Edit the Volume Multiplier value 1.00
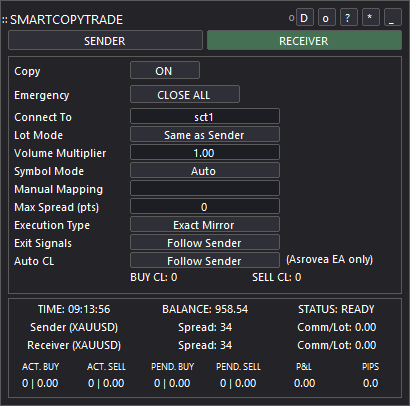Image resolution: width=410 pixels, height=406 pixels. [205, 153]
